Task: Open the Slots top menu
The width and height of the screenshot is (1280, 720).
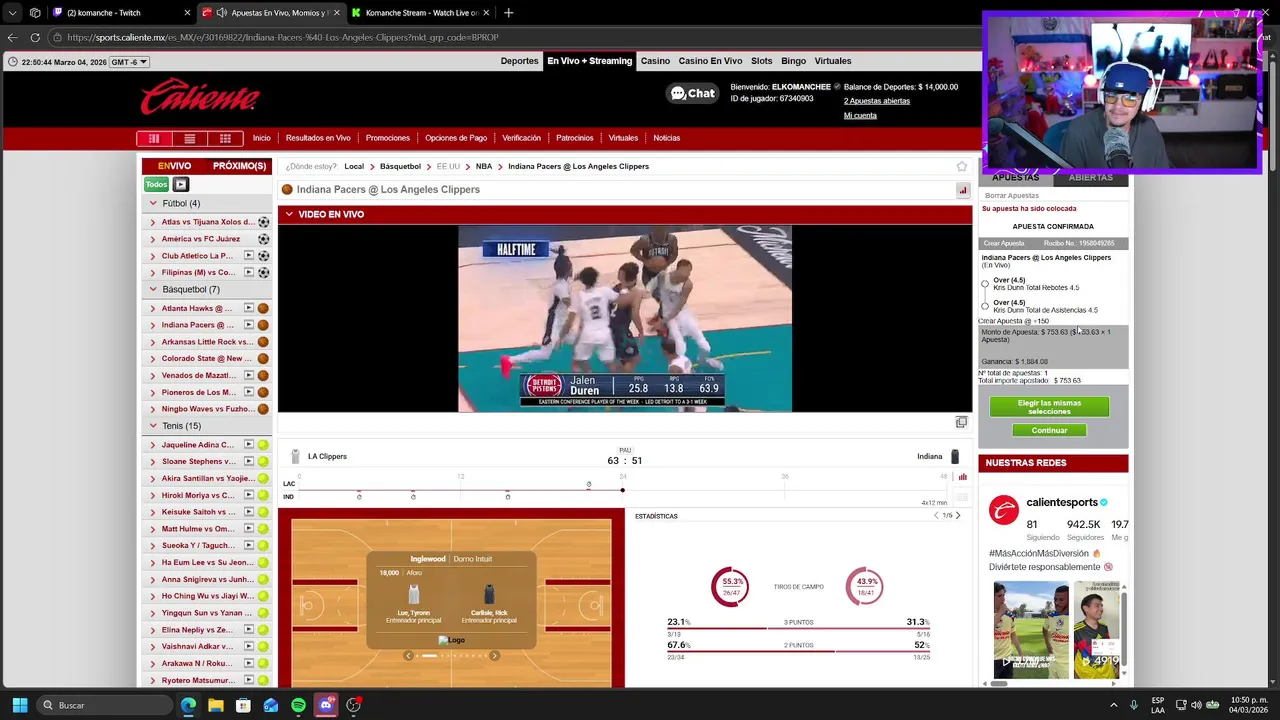Action: click(x=761, y=61)
